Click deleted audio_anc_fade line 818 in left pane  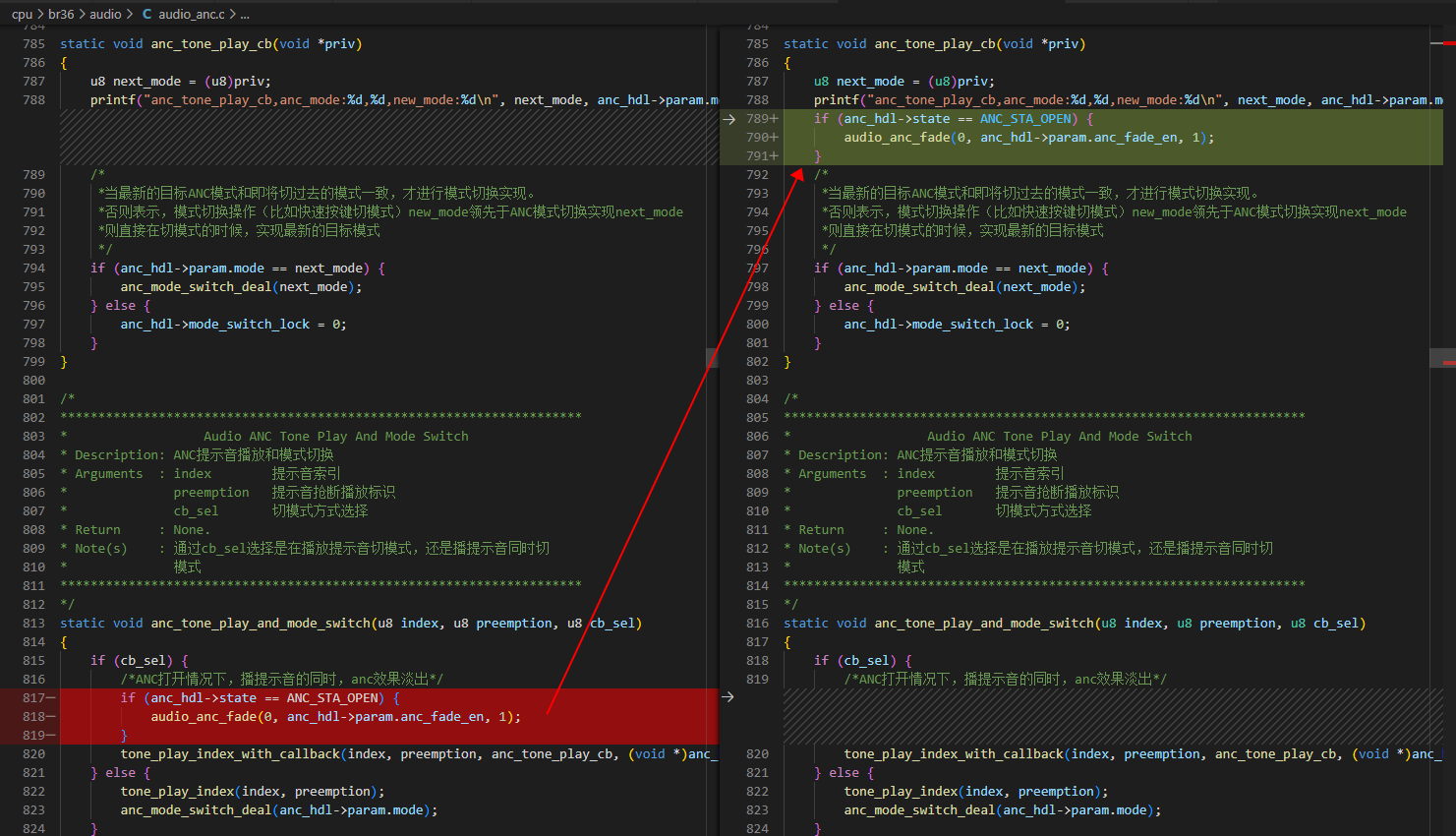tap(335, 717)
